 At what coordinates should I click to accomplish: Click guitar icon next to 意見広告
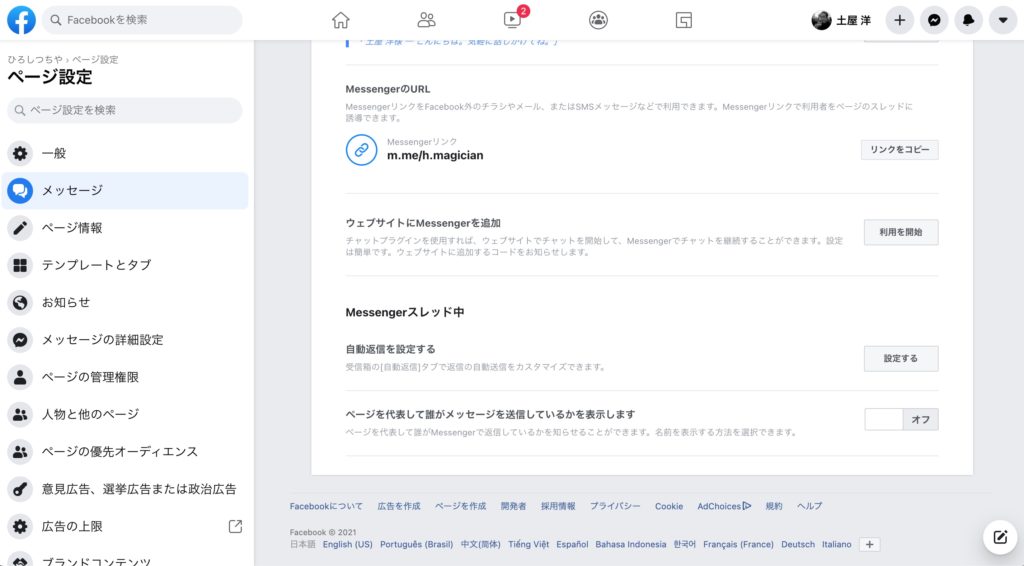point(20,489)
